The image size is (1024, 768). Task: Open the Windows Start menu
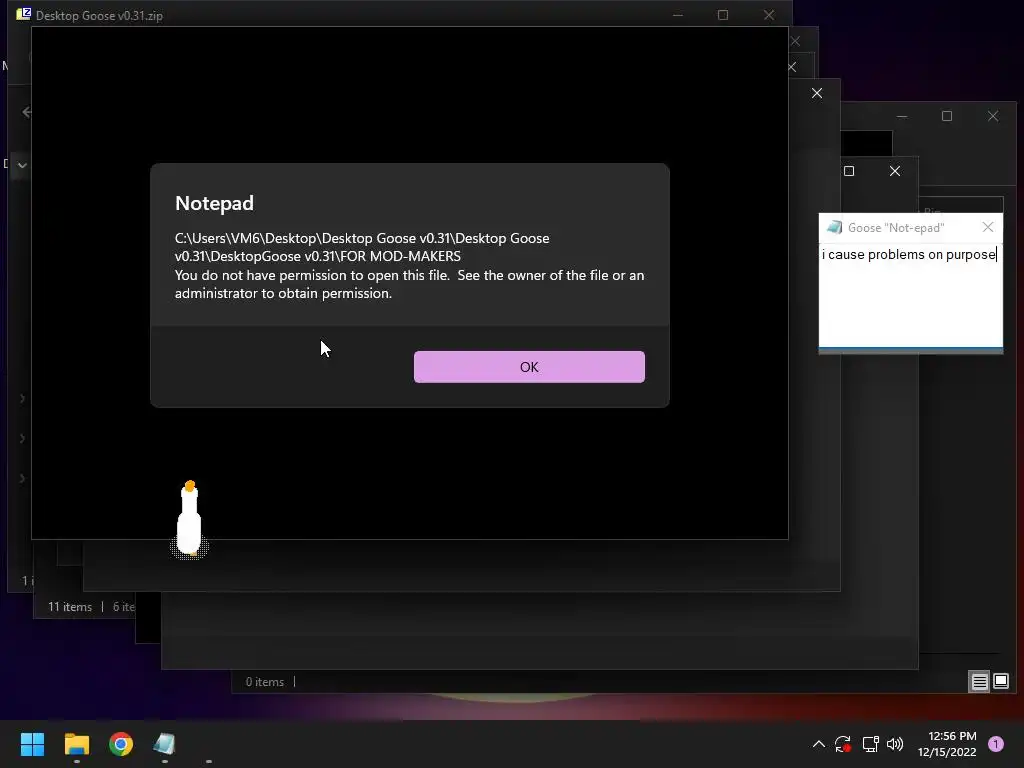click(32, 744)
